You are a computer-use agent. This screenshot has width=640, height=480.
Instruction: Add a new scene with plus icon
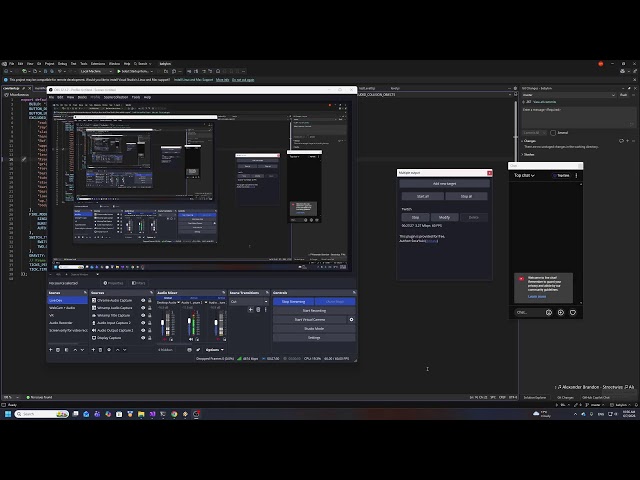click(51, 350)
